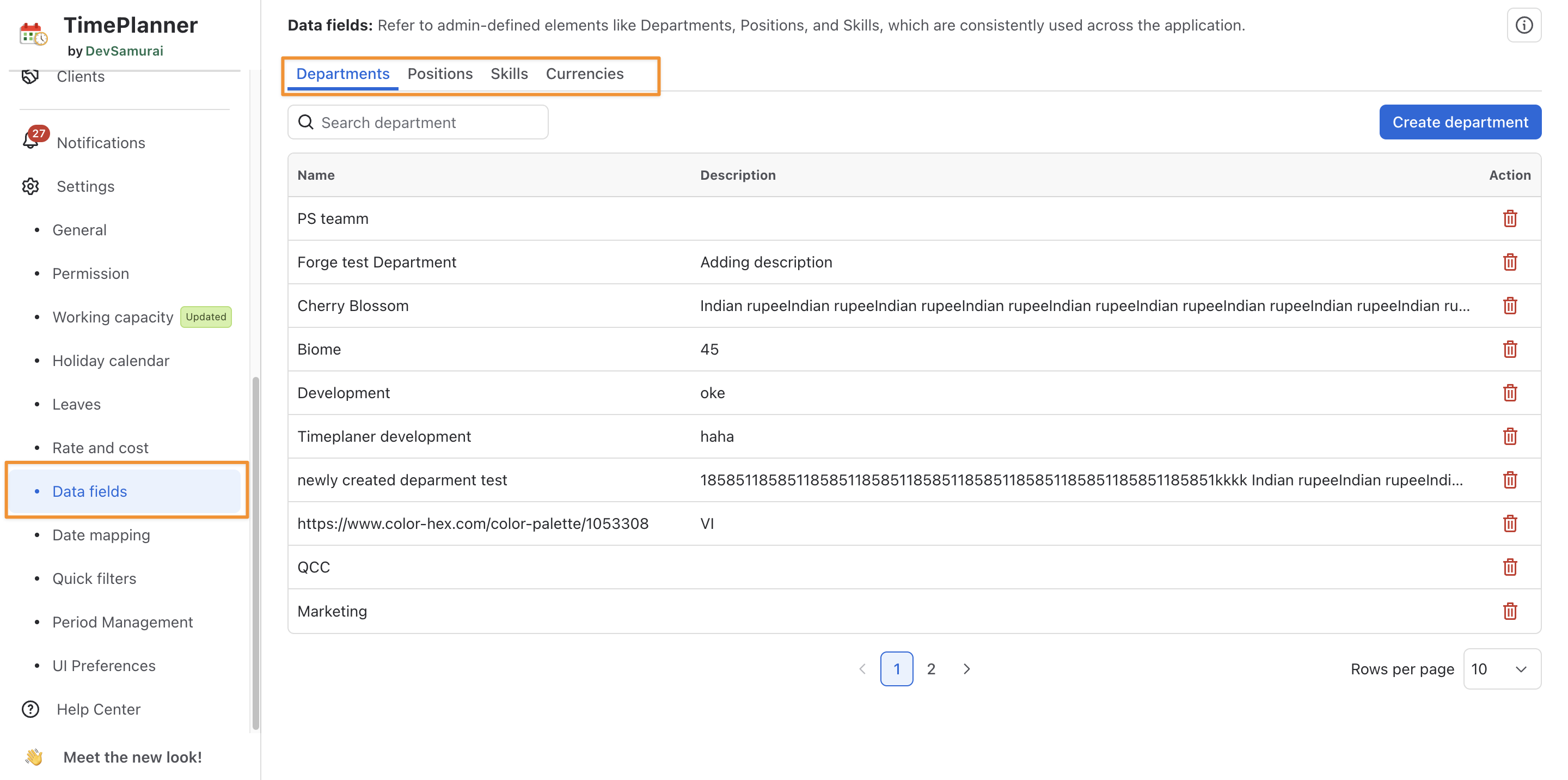Image resolution: width=1568 pixels, height=780 pixels.
Task: Open the DevSamurai link
Action: [124, 51]
